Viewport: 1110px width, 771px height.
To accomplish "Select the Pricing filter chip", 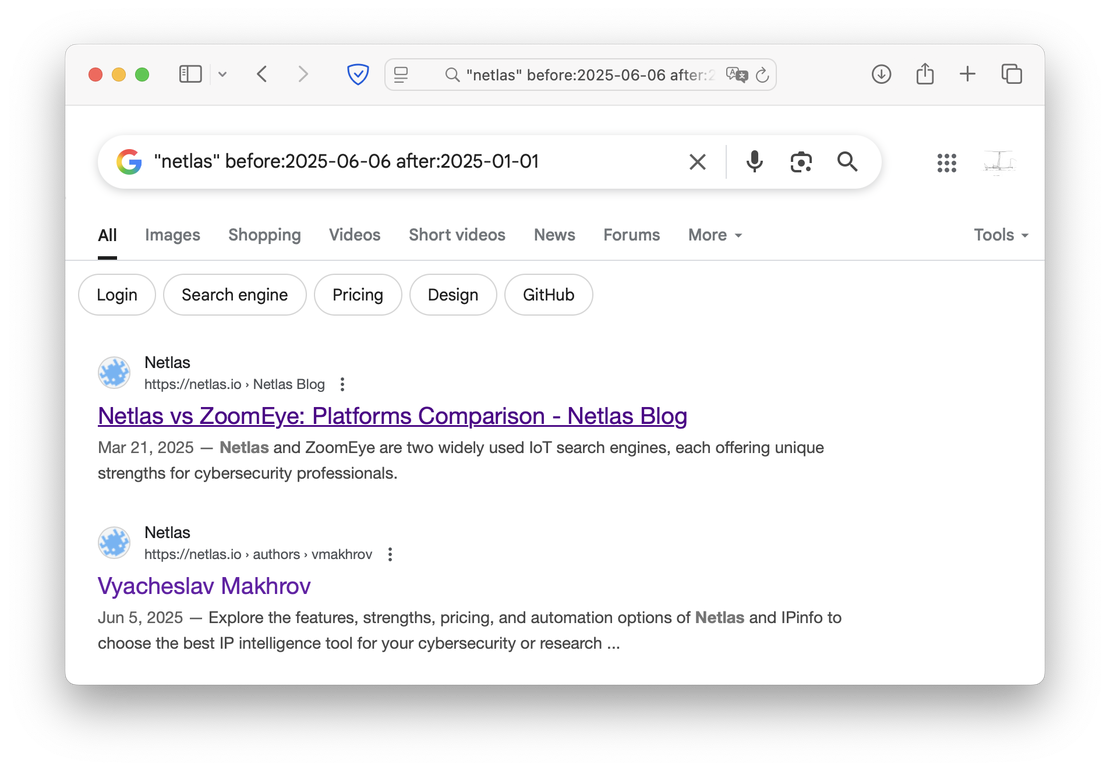I will click(x=358, y=295).
